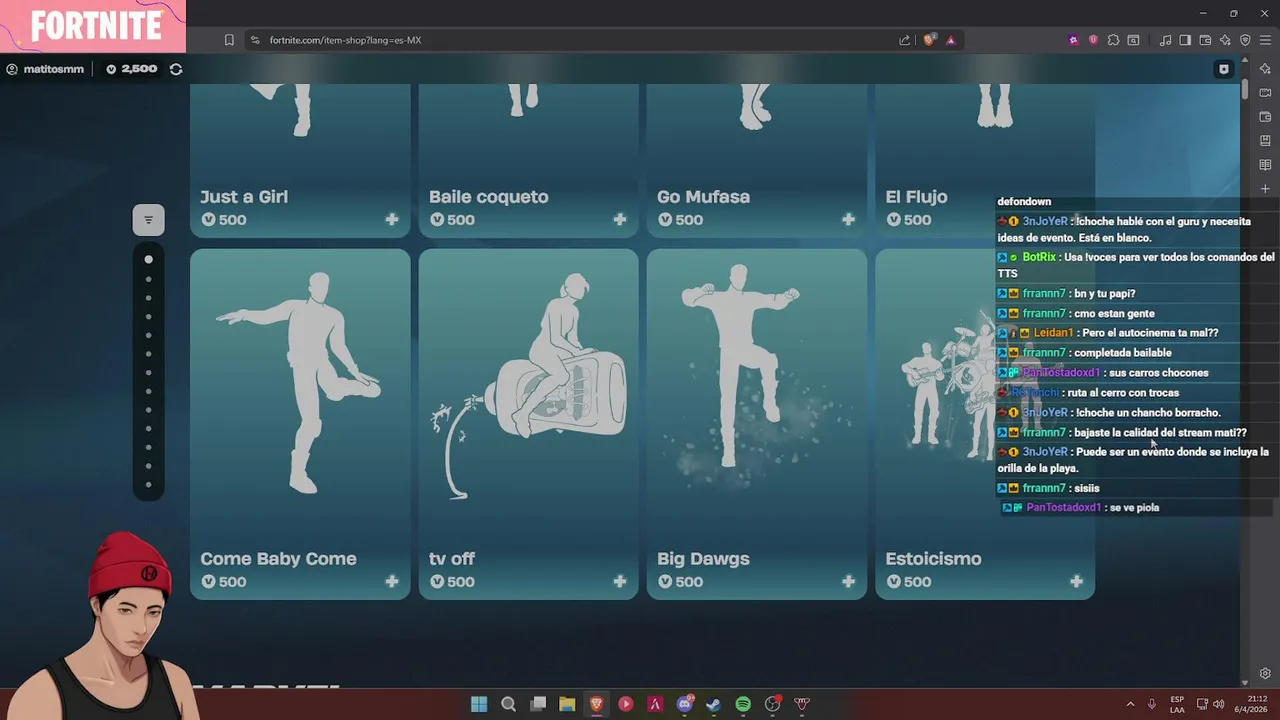Open the browser hamburger menu
This screenshot has width=1280, height=720.
click(x=1265, y=40)
